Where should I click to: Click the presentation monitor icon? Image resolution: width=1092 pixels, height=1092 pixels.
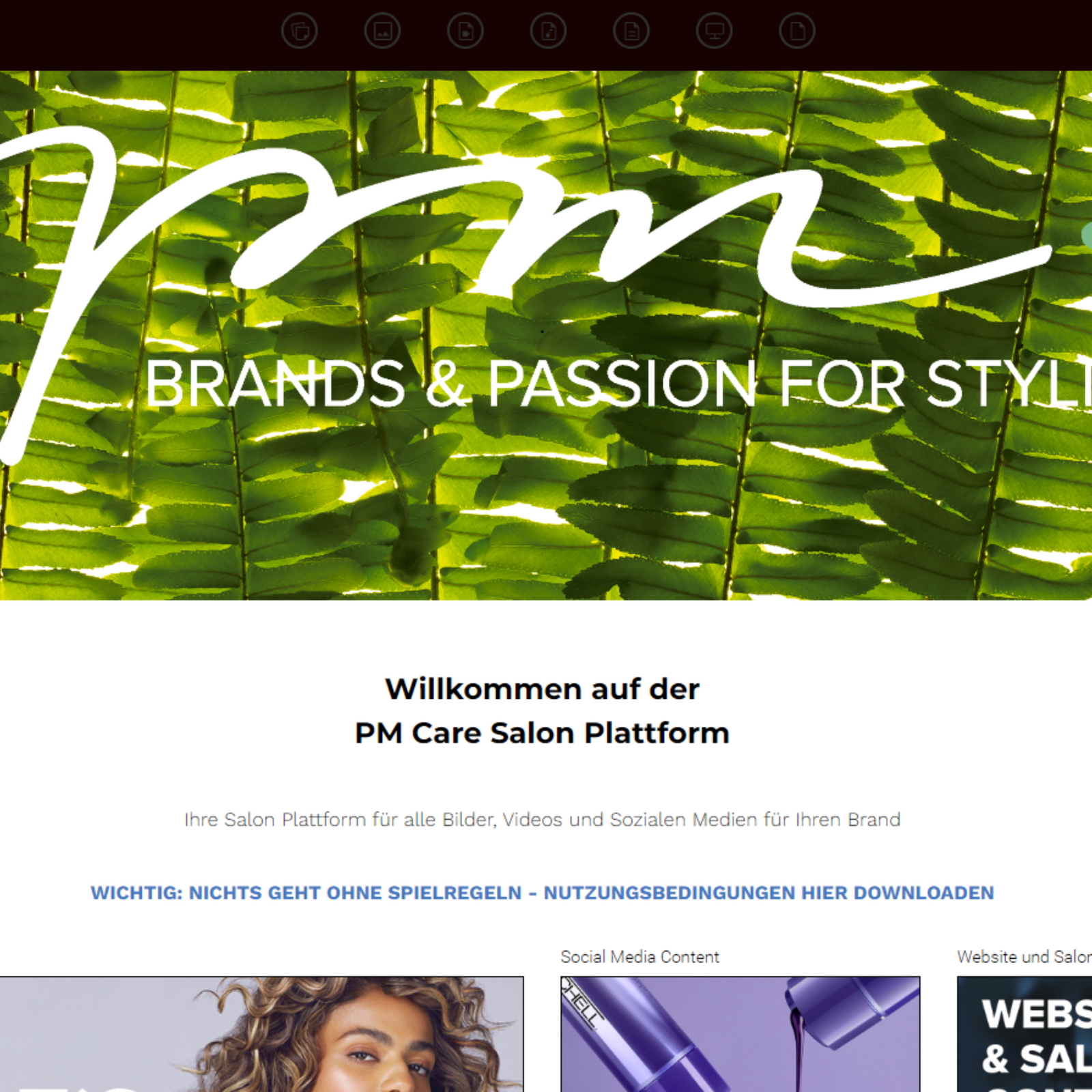pos(715,31)
